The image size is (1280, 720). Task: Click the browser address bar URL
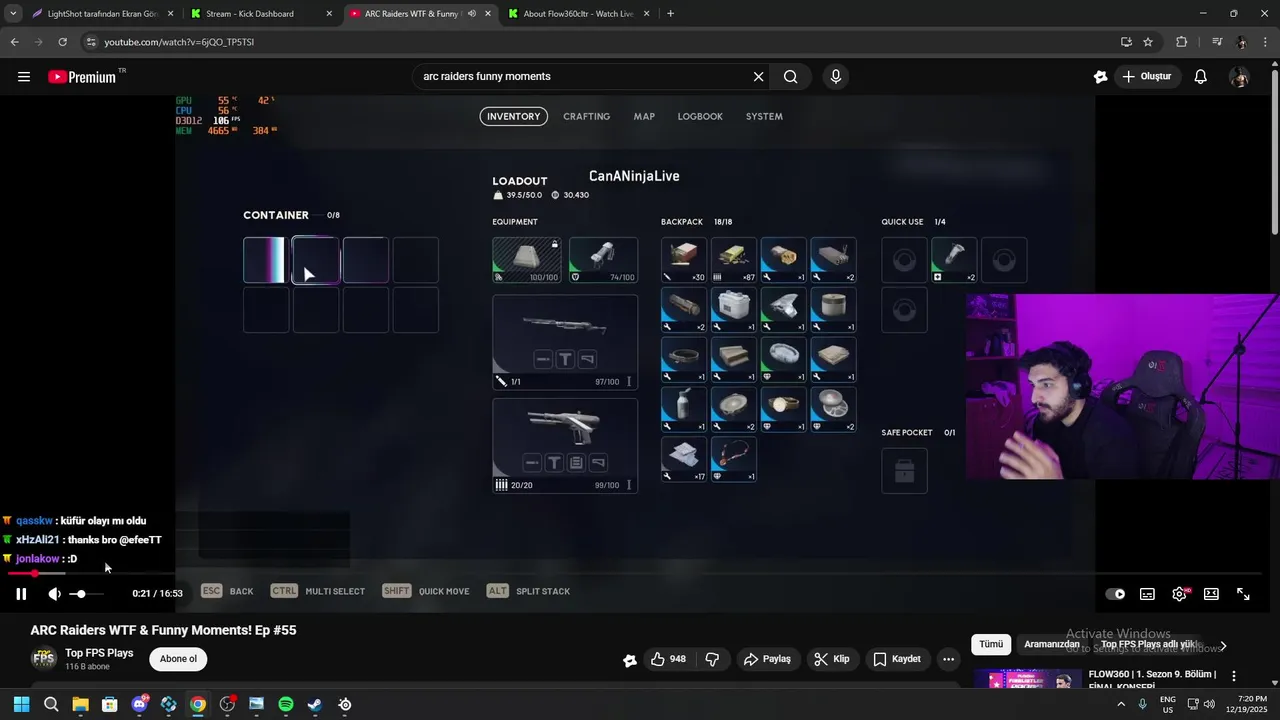click(180, 42)
